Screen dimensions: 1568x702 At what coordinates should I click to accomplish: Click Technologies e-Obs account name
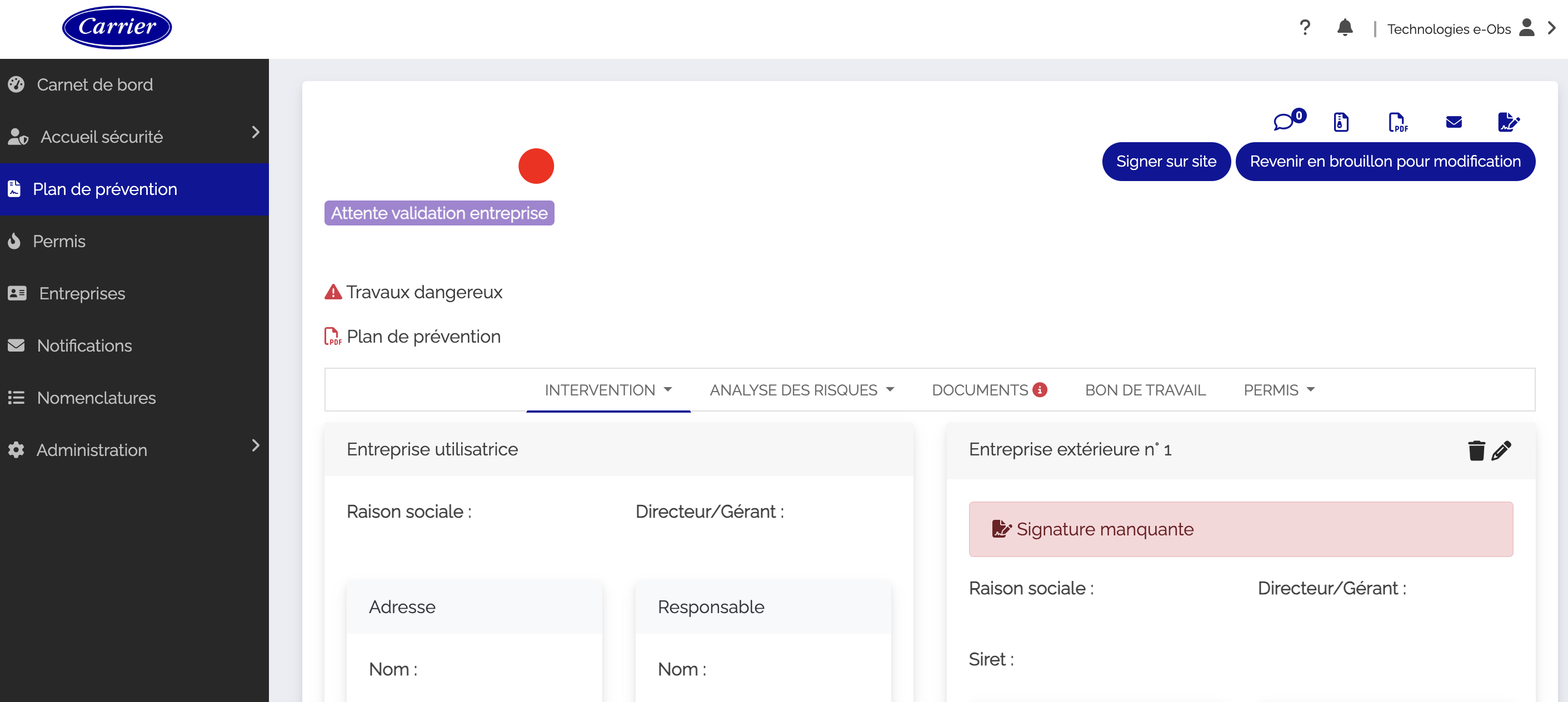click(1449, 29)
